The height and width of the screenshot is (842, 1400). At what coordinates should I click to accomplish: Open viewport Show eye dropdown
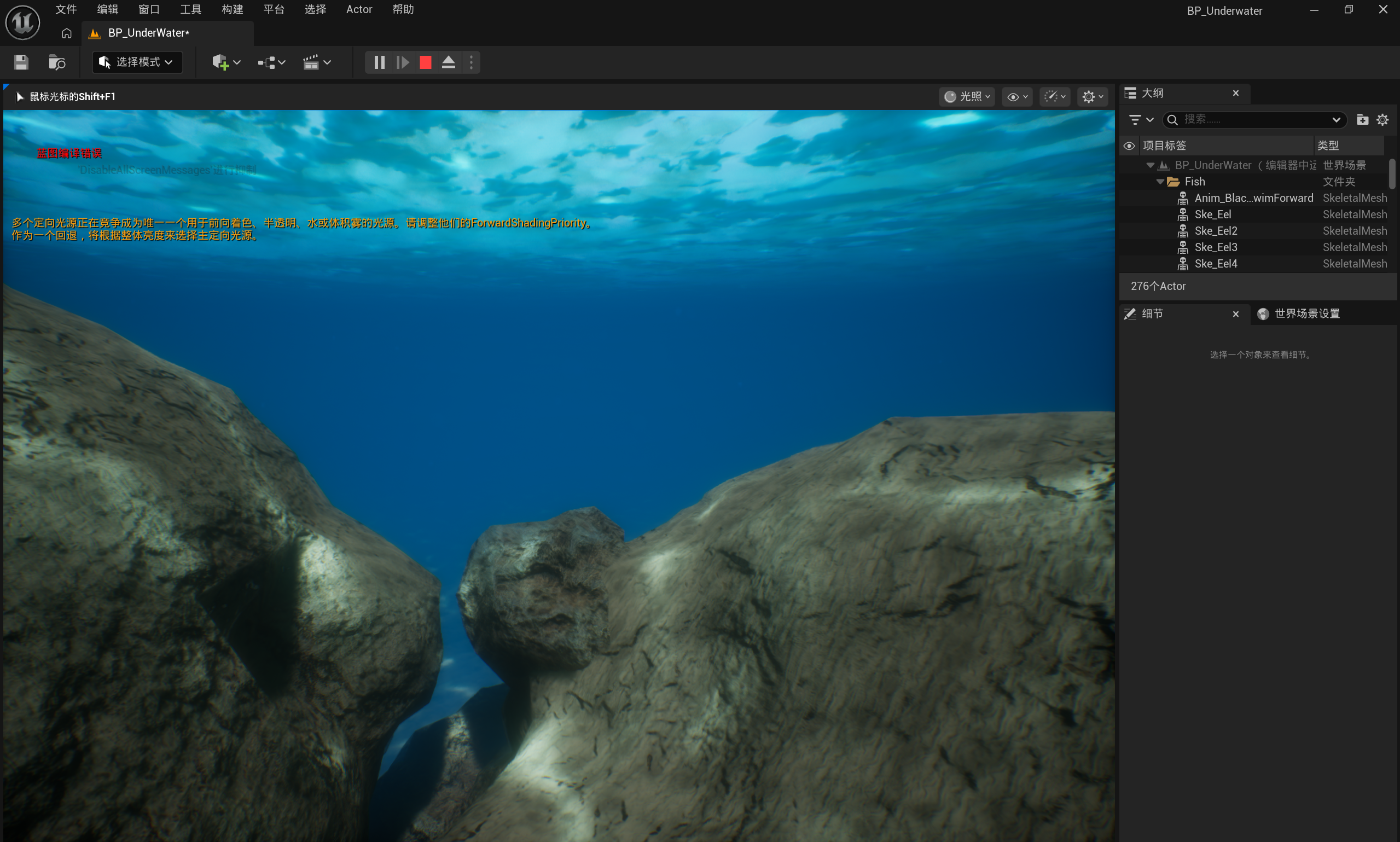point(1017,97)
